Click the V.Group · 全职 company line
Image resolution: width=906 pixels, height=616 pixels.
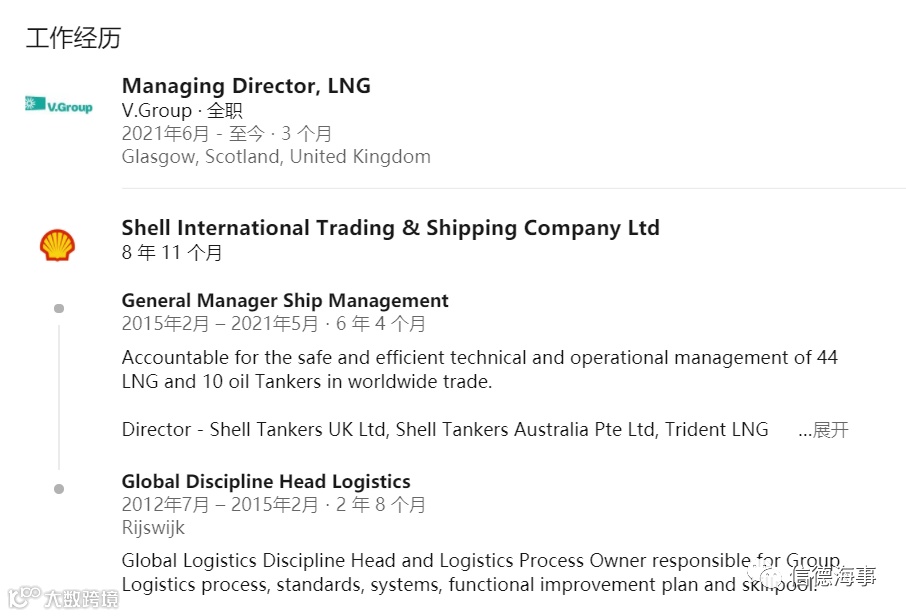tap(182, 110)
